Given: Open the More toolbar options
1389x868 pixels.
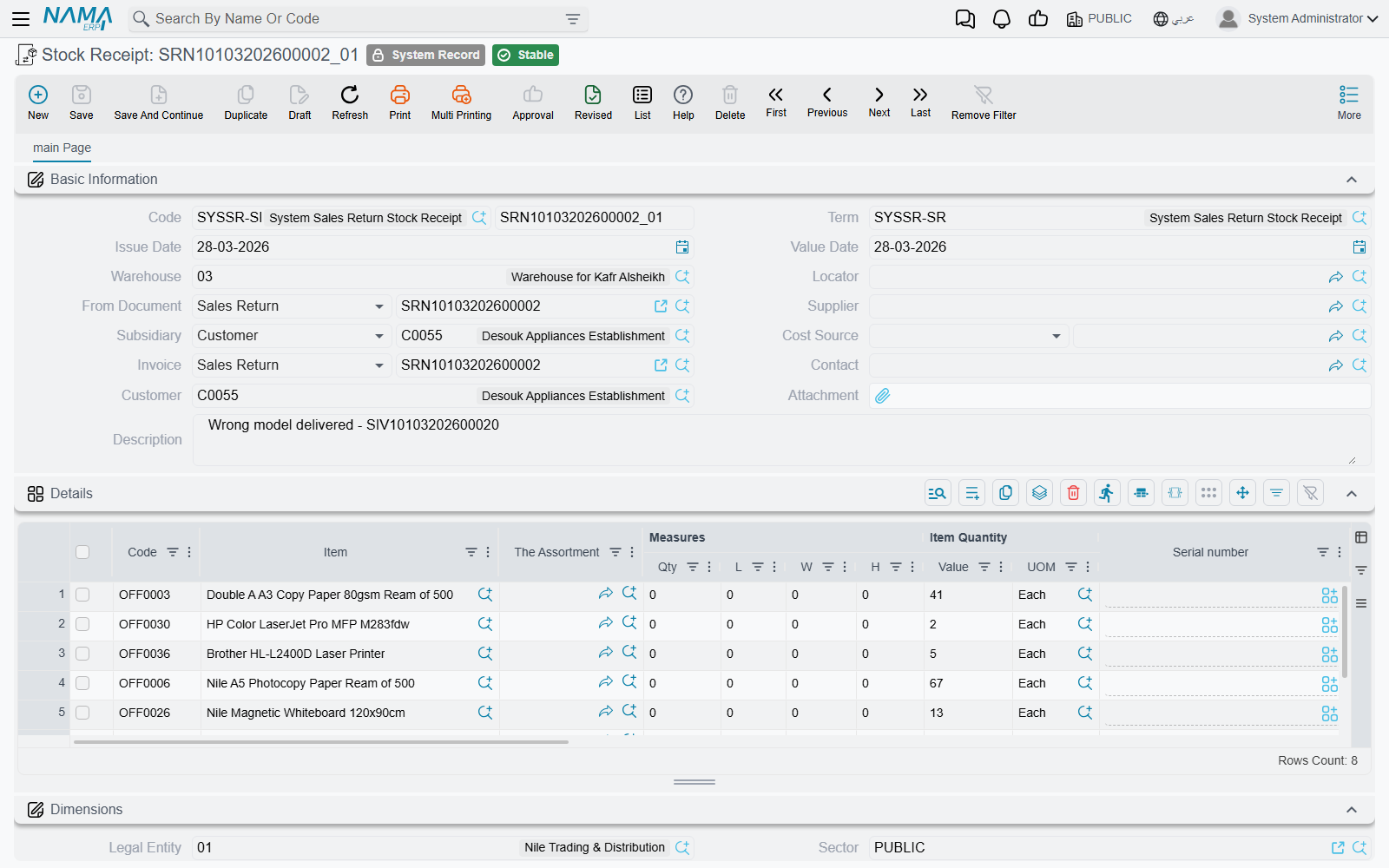Looking at the screenshot, I should click(1349, 102).
